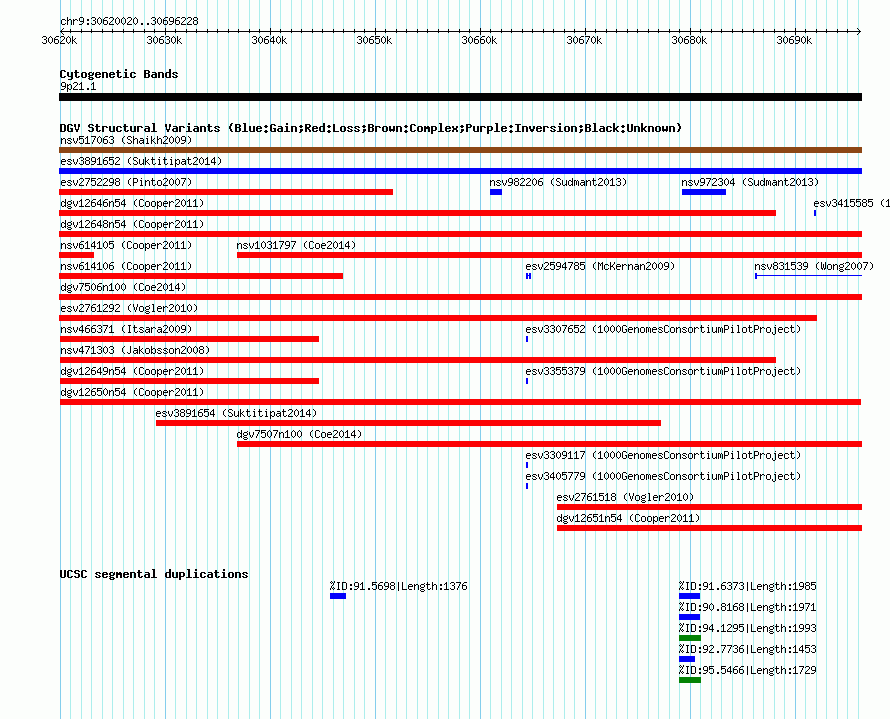Click esv3415585 label near the edge
890x719 pixels.
pyautogui.click(x=851, y=203)
